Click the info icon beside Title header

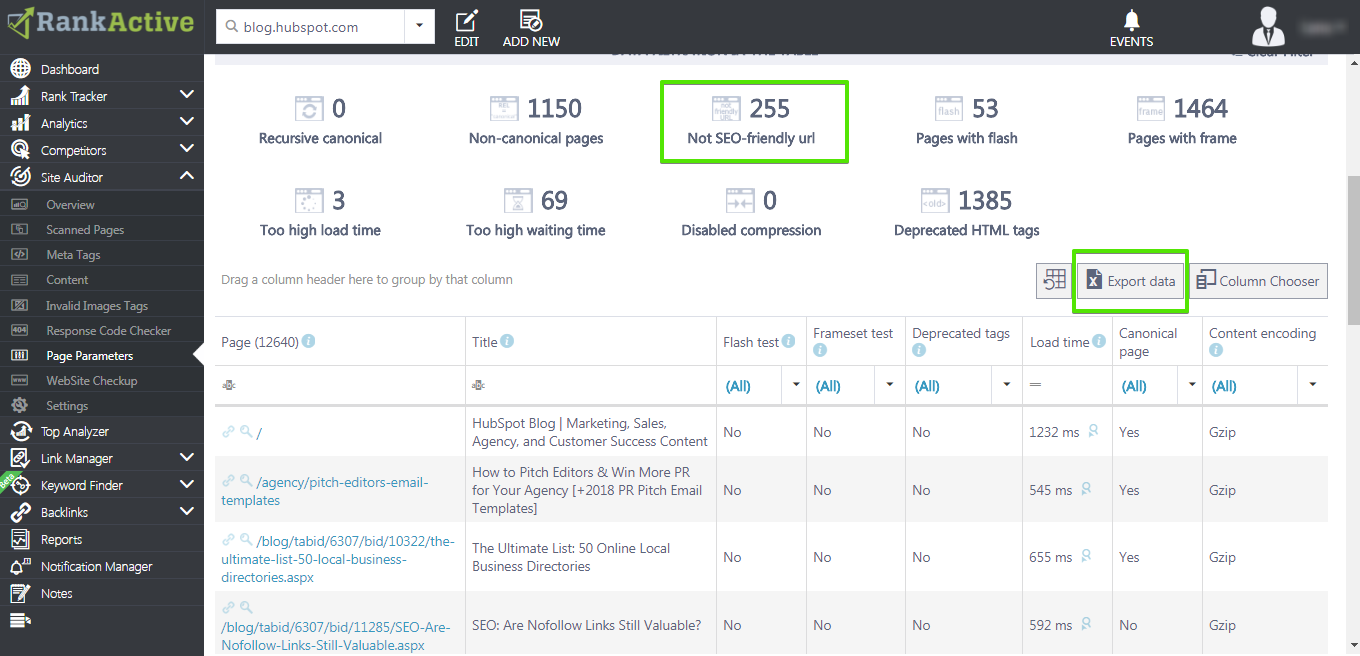coord(507,341)
